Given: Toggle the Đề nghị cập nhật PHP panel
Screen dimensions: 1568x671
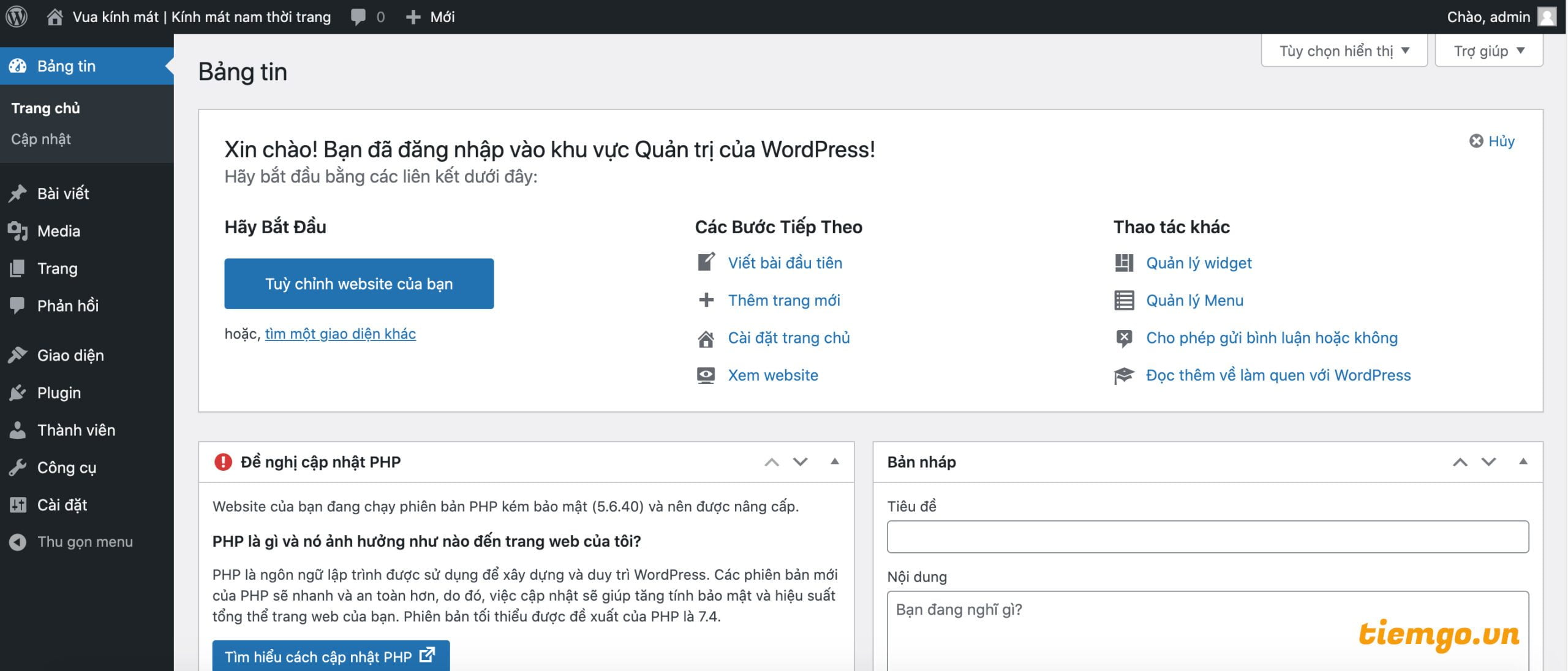Looking at the screenshot, I should (x=834, y=462).
